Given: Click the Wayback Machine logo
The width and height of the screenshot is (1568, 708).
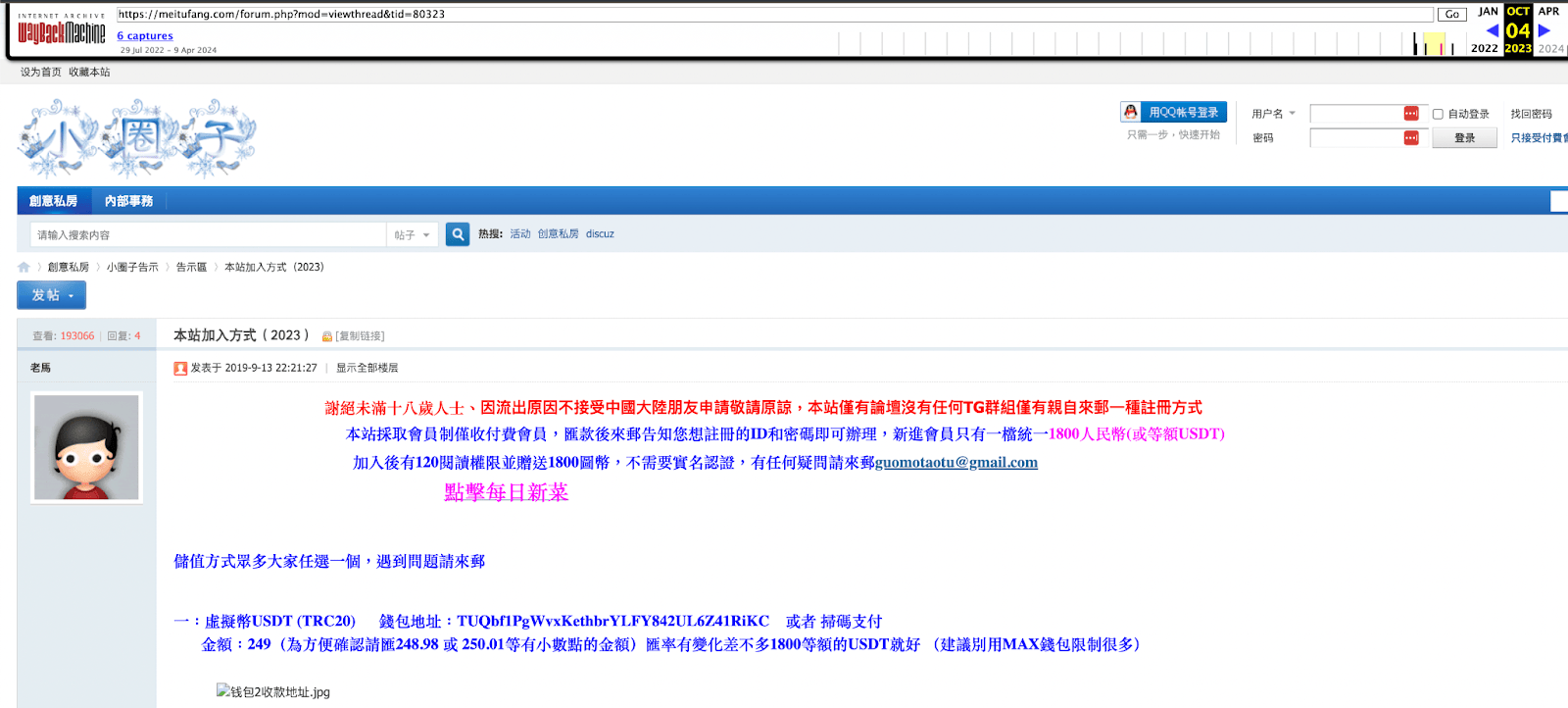Looking at the screenshot, I should 61,31.
